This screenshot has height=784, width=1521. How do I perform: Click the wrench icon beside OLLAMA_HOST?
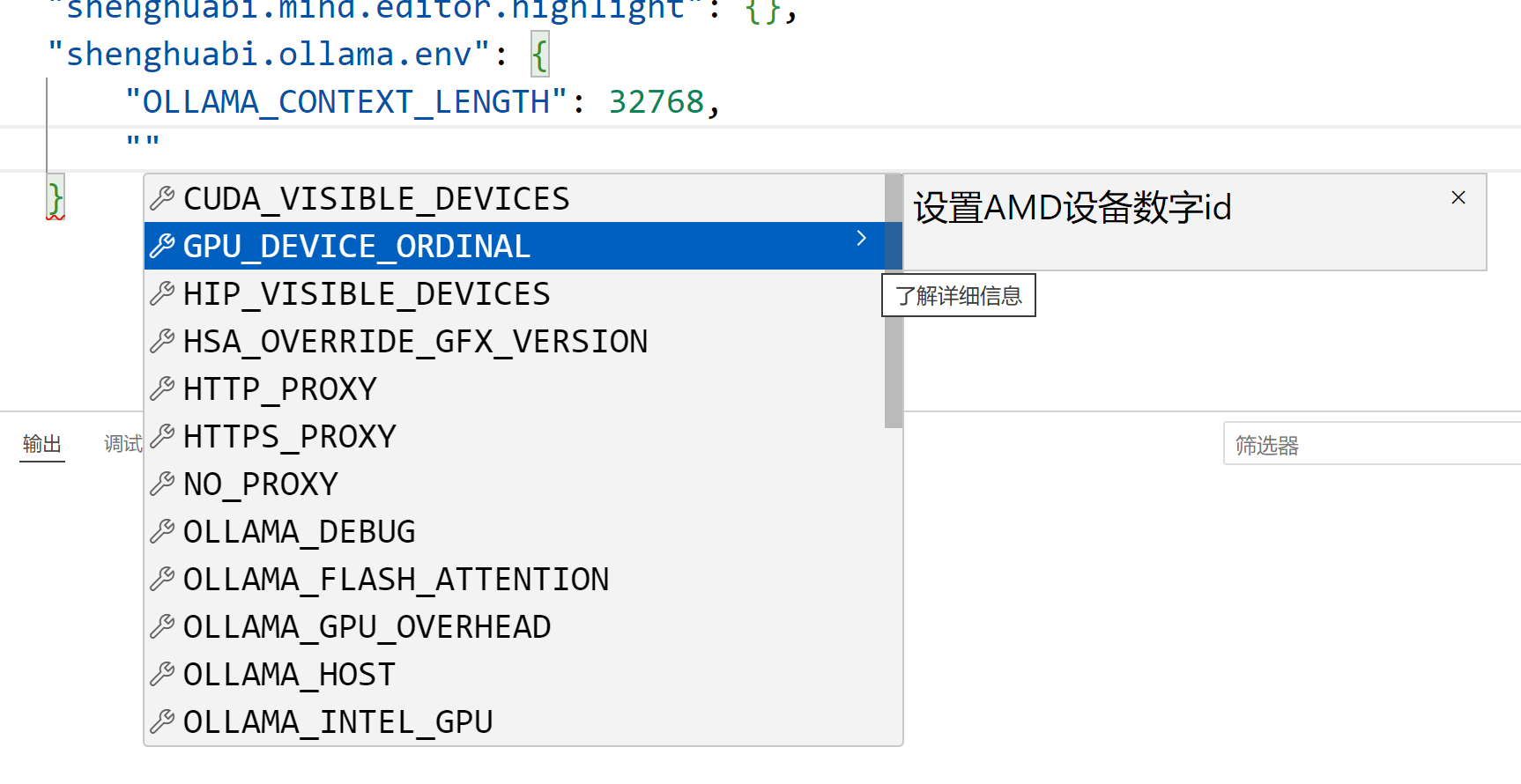pyautogui.click(x=162, y=675)
